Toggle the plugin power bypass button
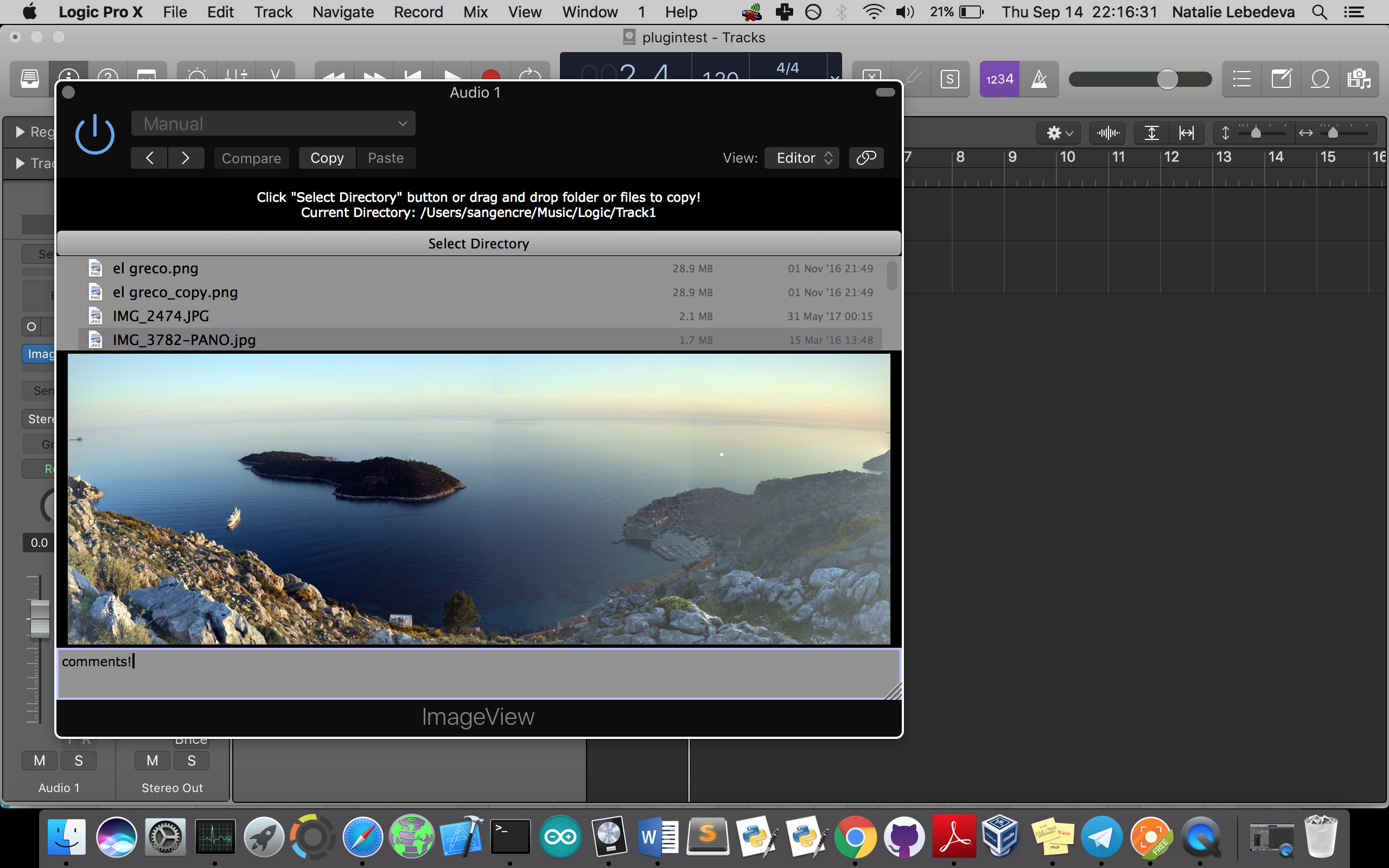Image resolution: width=1389 pixels, height=868 pixels. click(95, 135)
